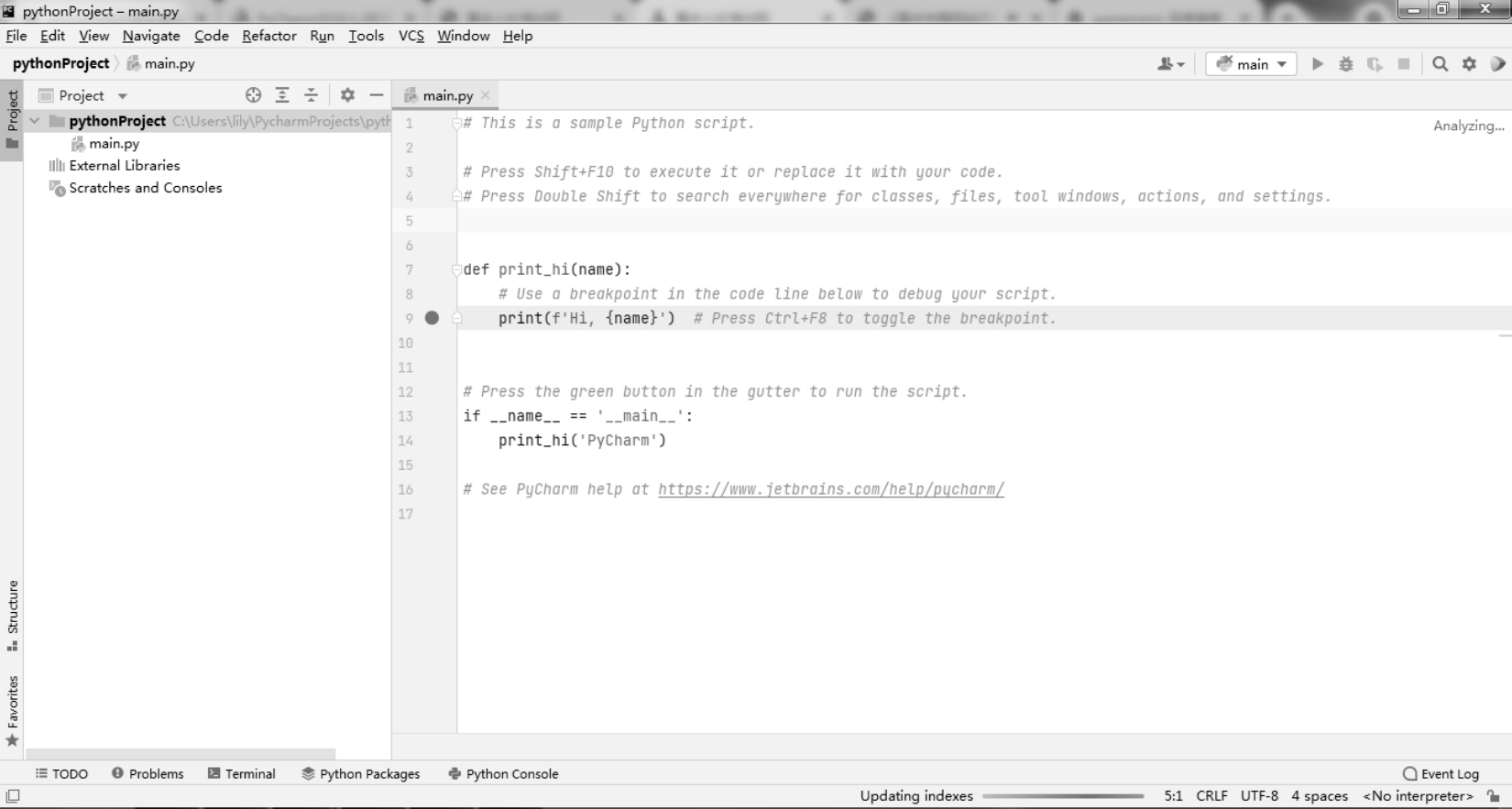Open the Terminal tool window tab
This screenshot has width=1512, height=809.
point(241,773)
